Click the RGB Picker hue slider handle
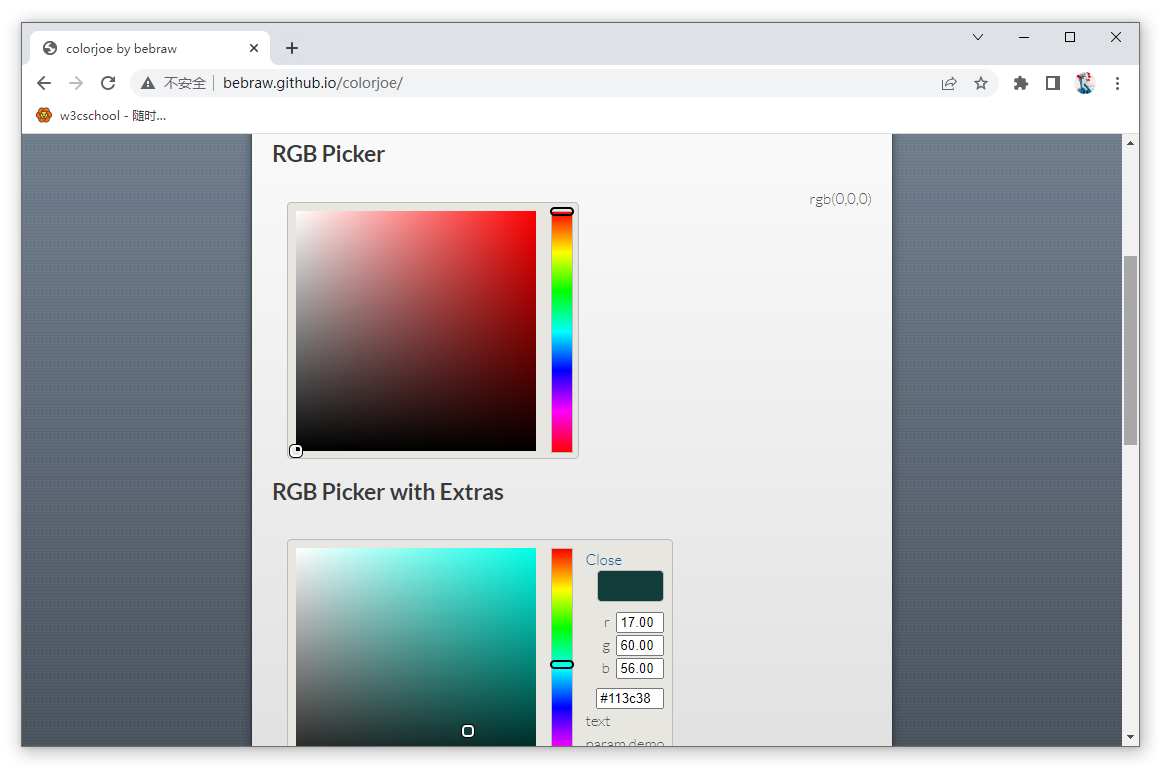Image resolution: width=1160 pixels, height=768 pixels. (562, 212)
